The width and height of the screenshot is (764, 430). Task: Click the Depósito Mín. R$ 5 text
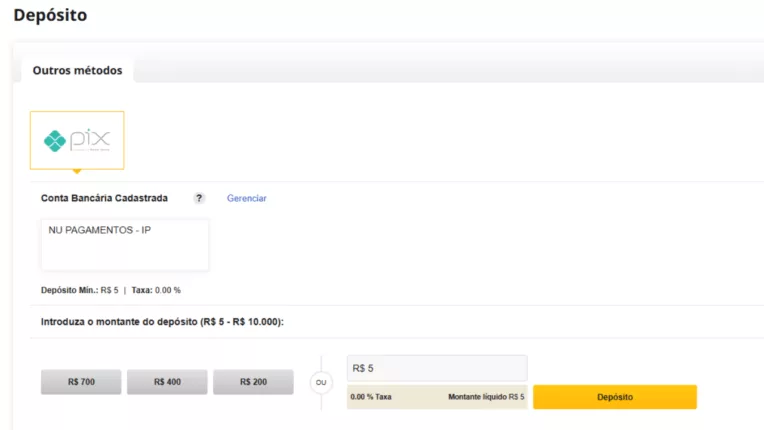pos(79,290)
